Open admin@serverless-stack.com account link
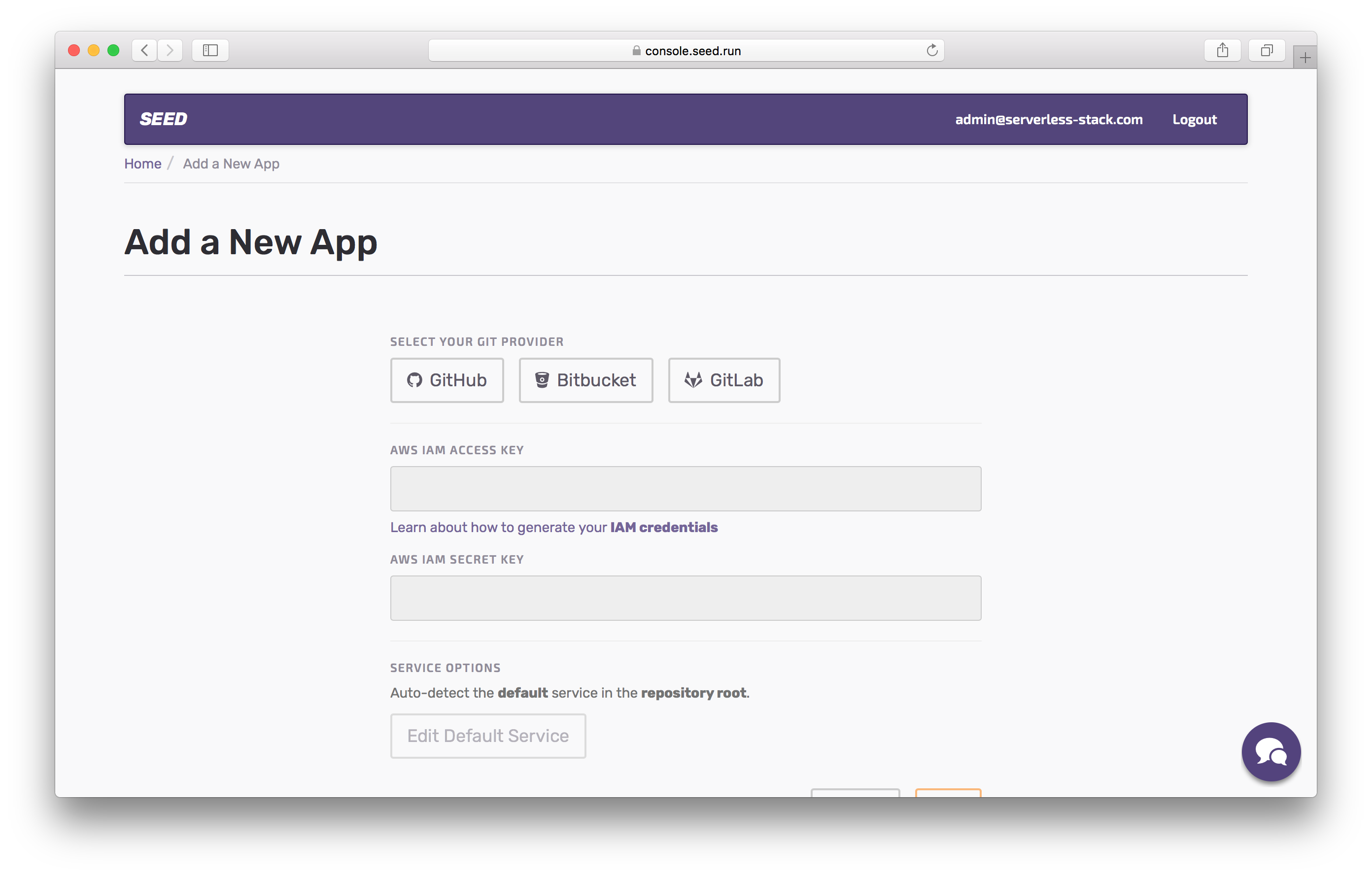 (x=1048, y=120)
